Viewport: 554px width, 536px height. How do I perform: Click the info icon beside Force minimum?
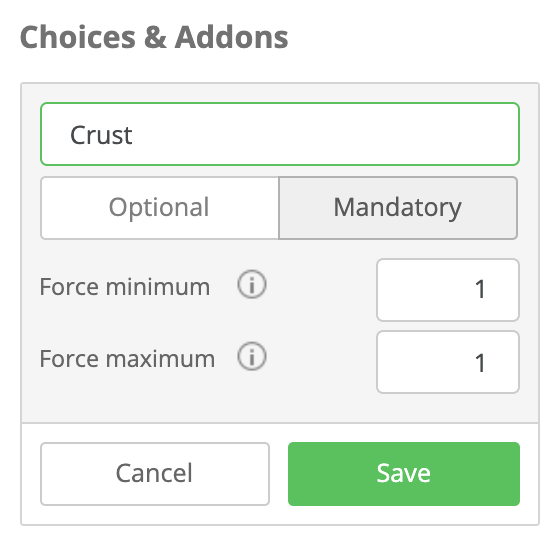coord(252,284)
